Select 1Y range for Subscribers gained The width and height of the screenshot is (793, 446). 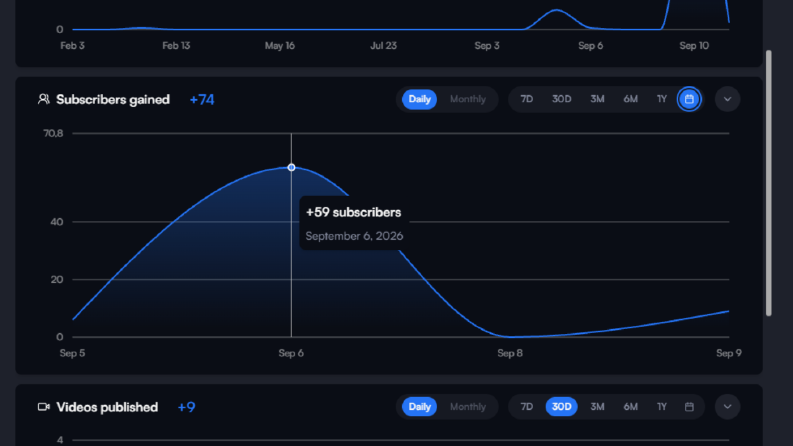point(662,99)
